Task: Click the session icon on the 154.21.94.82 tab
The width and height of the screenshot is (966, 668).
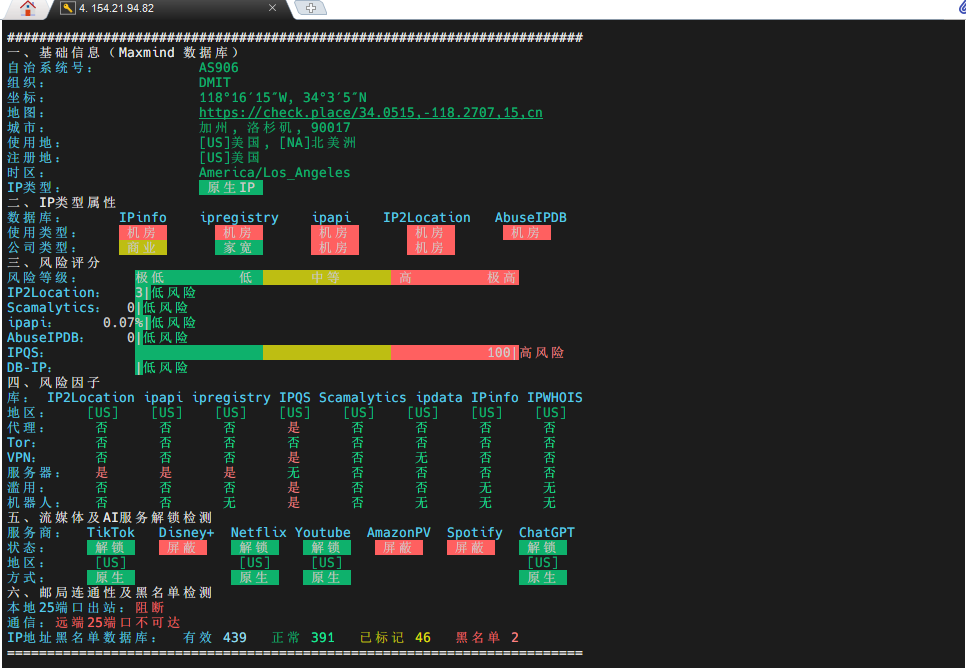Action: [x=68, y=8]
